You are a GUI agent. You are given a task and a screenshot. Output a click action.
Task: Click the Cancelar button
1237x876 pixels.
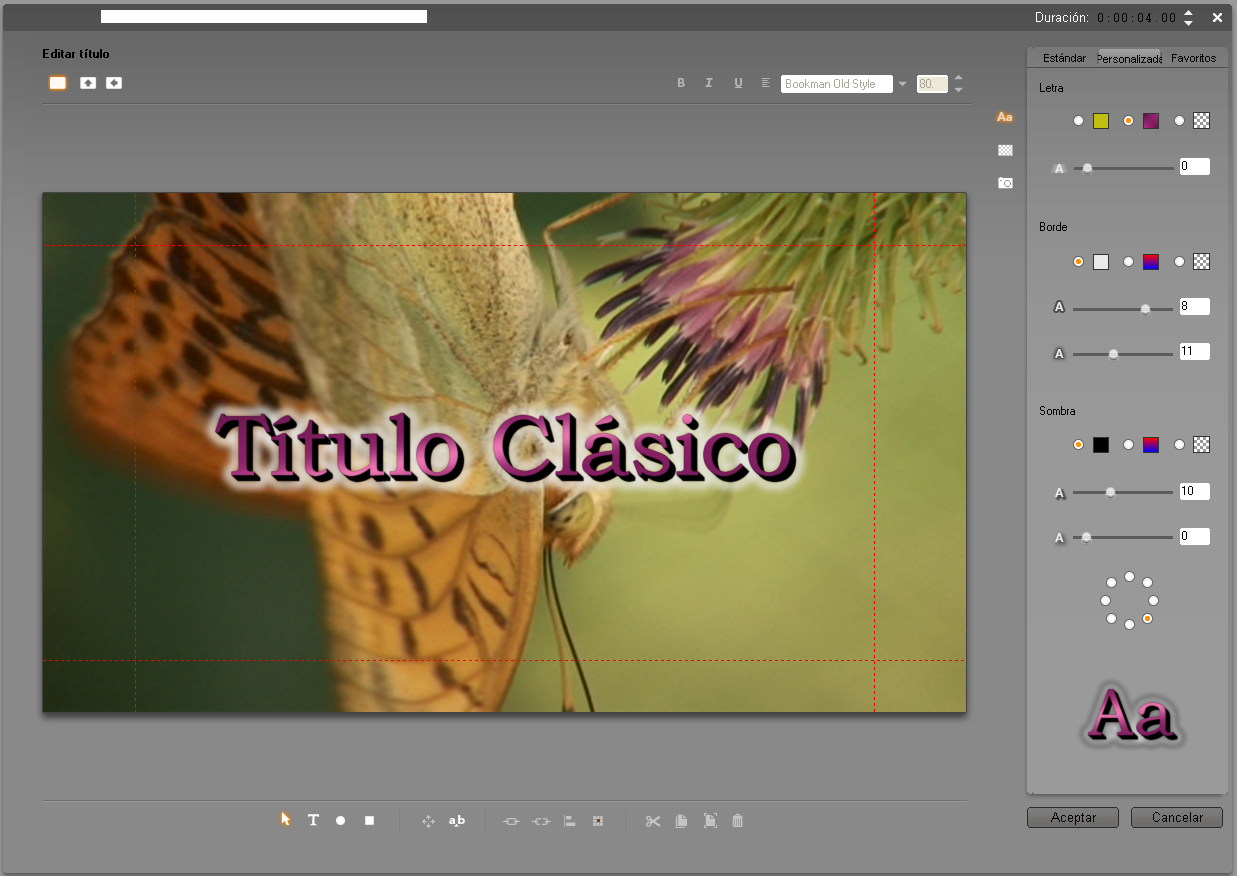click(1177, 817)
